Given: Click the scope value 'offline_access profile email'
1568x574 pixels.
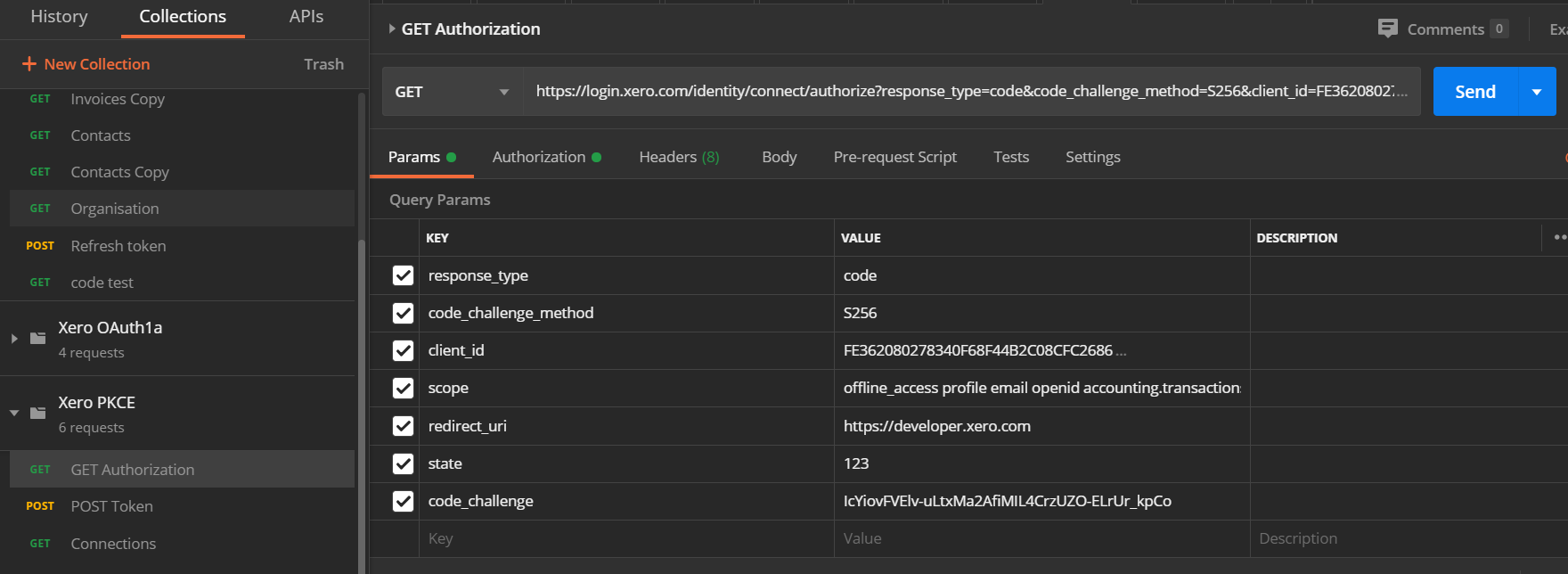Looking at the screenshot, I should 1041,388.
